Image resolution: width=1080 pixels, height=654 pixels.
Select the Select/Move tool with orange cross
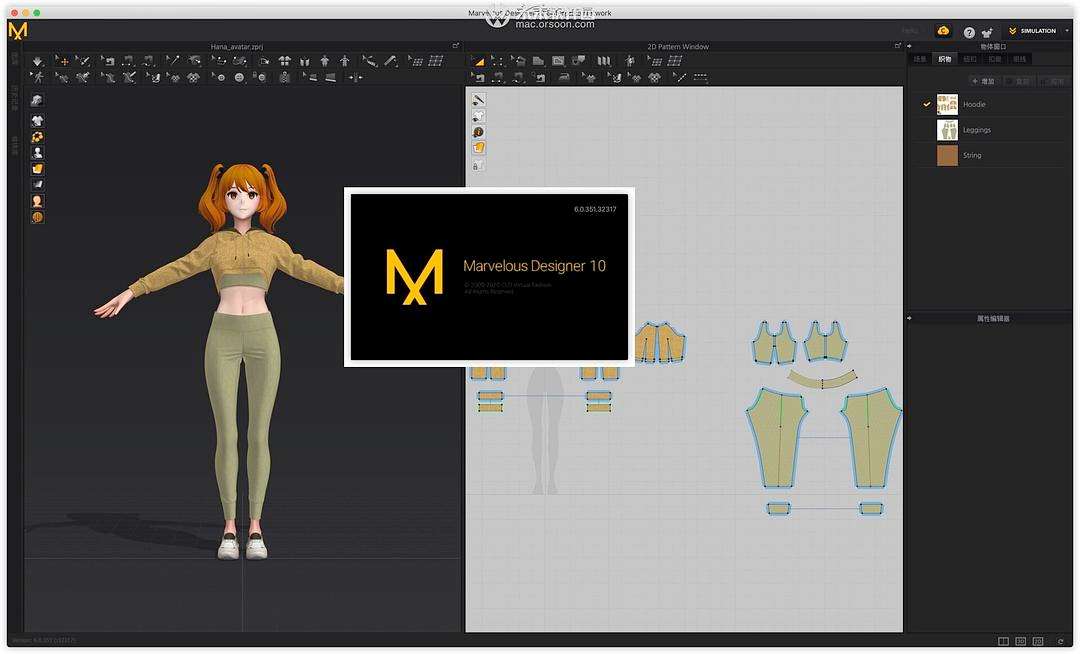point(61,61)
